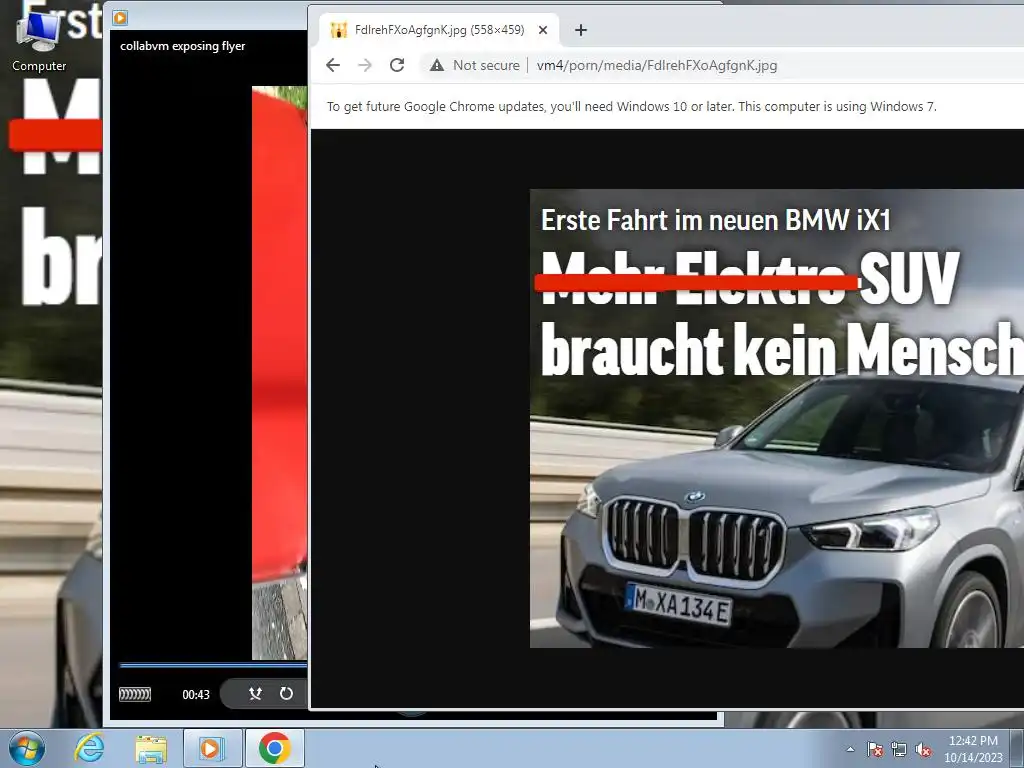
Task: Close the FdlrehFXoAgfgnK.jpg tab
Action: coord(543,30)
